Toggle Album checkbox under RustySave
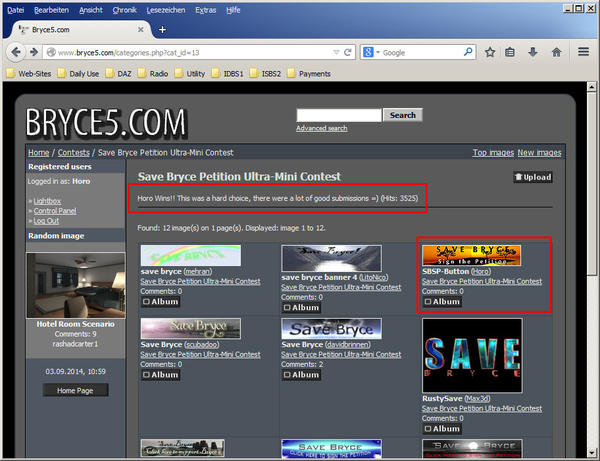Viewport: 600px width, 461px height. [427, 428]
